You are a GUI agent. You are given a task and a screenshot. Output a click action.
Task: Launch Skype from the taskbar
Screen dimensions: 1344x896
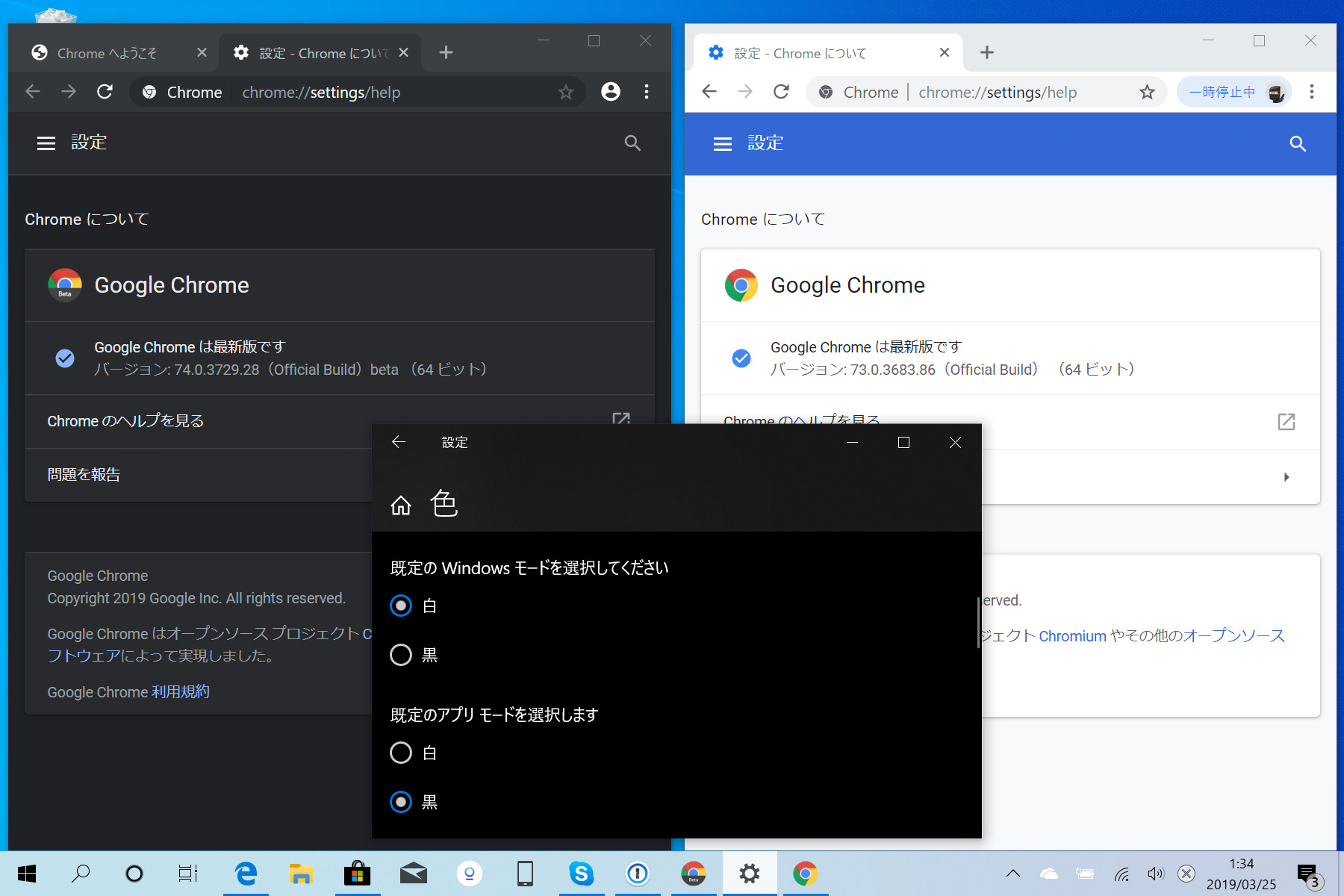582,873
